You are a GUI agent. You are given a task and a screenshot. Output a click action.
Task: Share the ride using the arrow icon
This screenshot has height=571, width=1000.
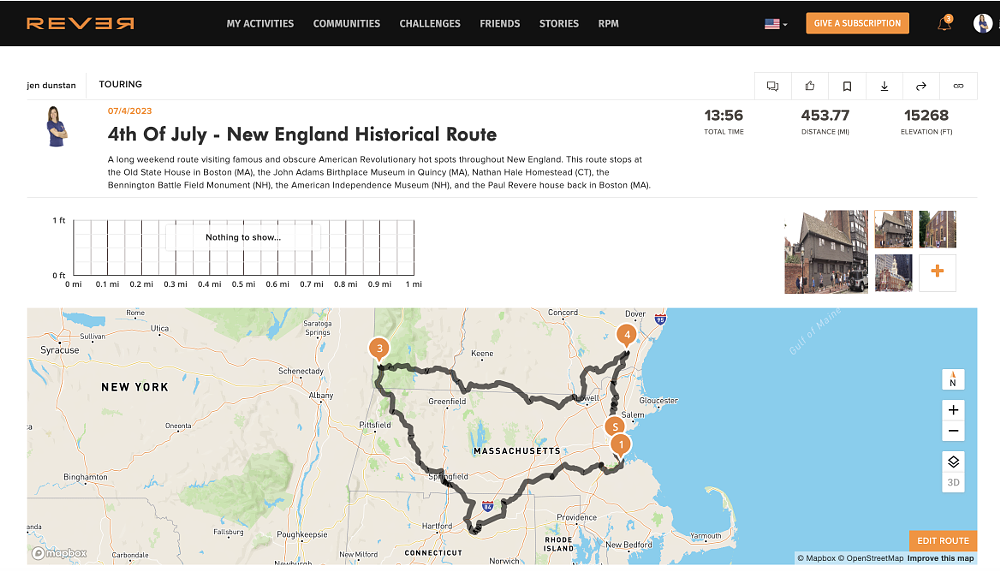pos(921,86)
